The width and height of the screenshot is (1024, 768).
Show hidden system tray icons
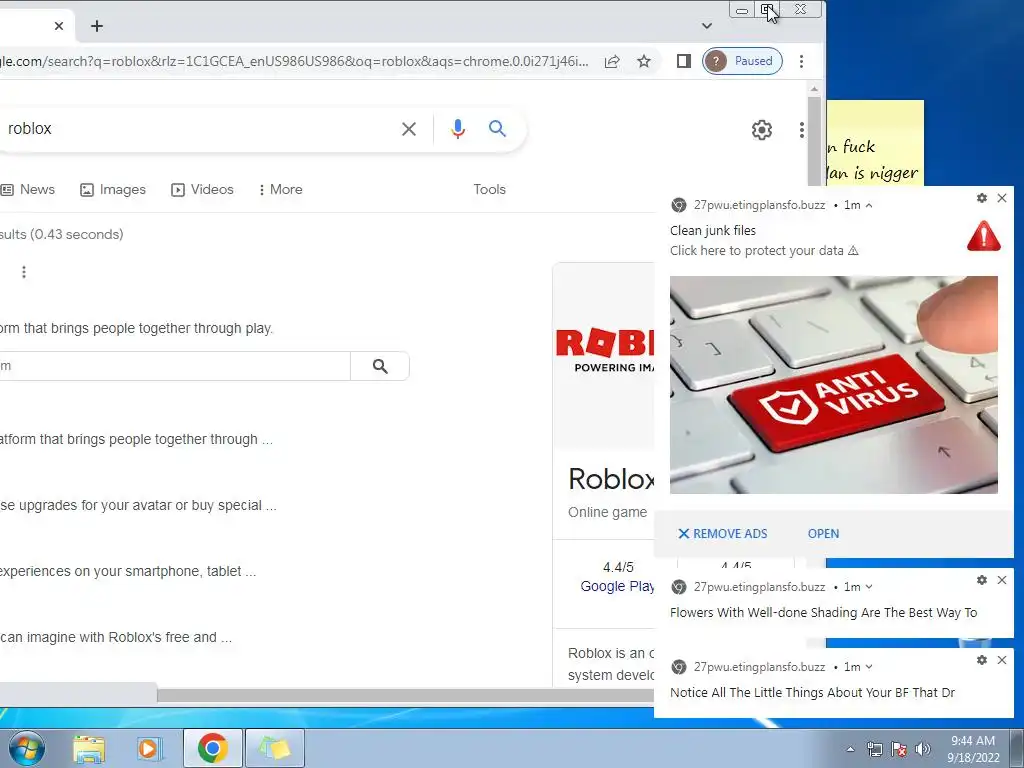coord(850,750)
